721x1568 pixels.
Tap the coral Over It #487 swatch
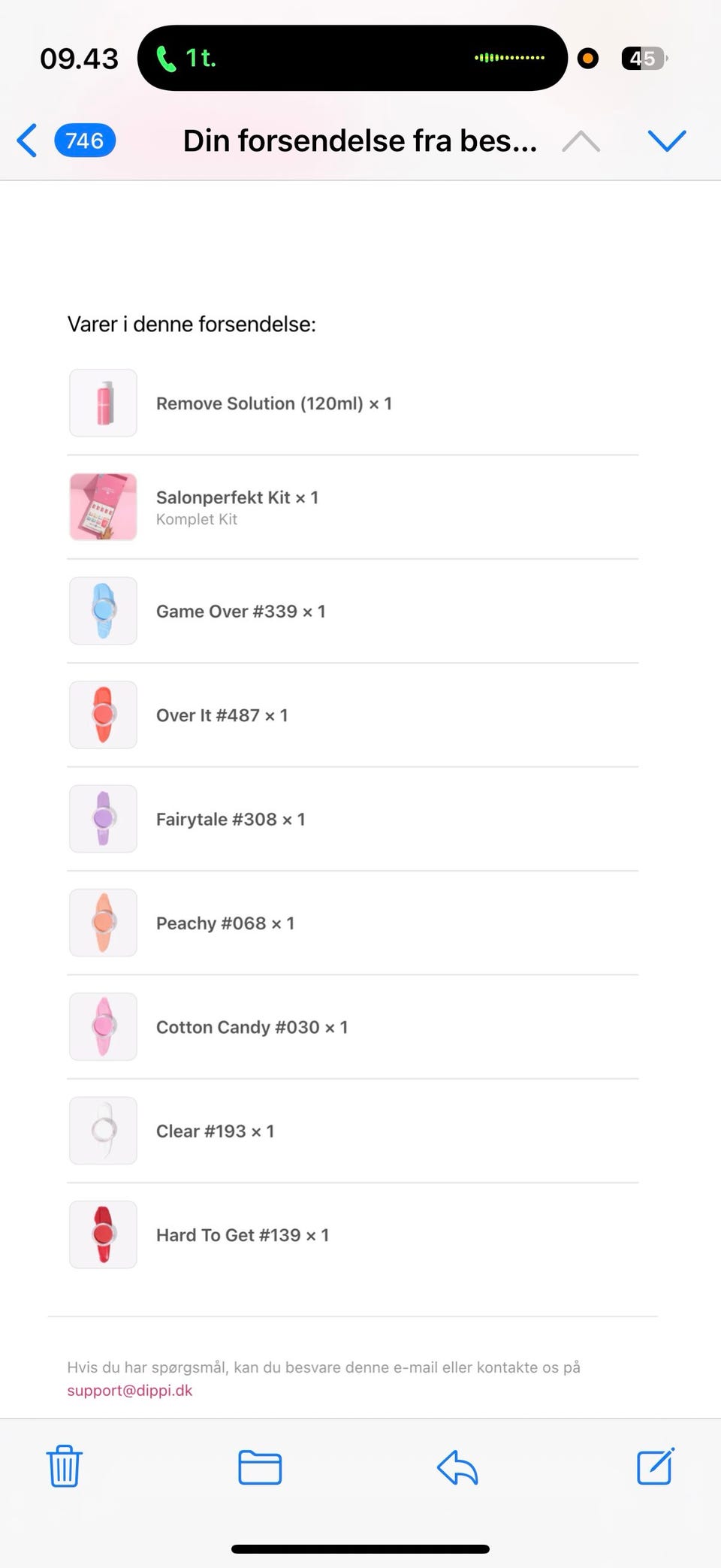[x=104, y=715]
